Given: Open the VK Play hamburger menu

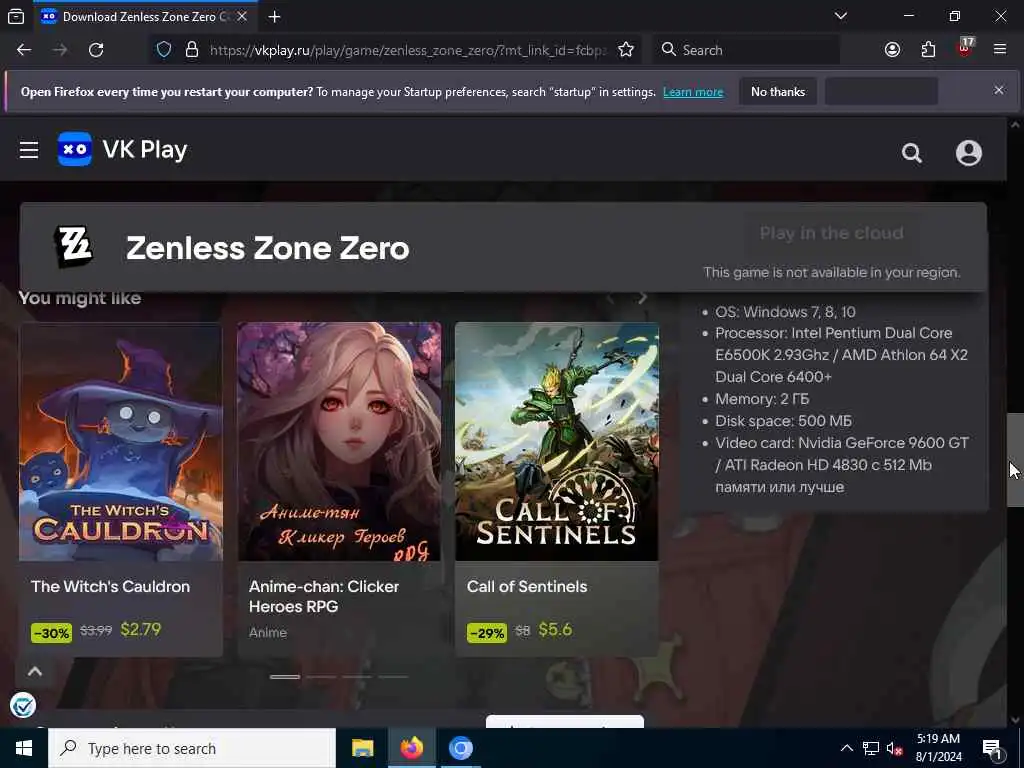Looking at the screenshot, I should coord(29,150).
